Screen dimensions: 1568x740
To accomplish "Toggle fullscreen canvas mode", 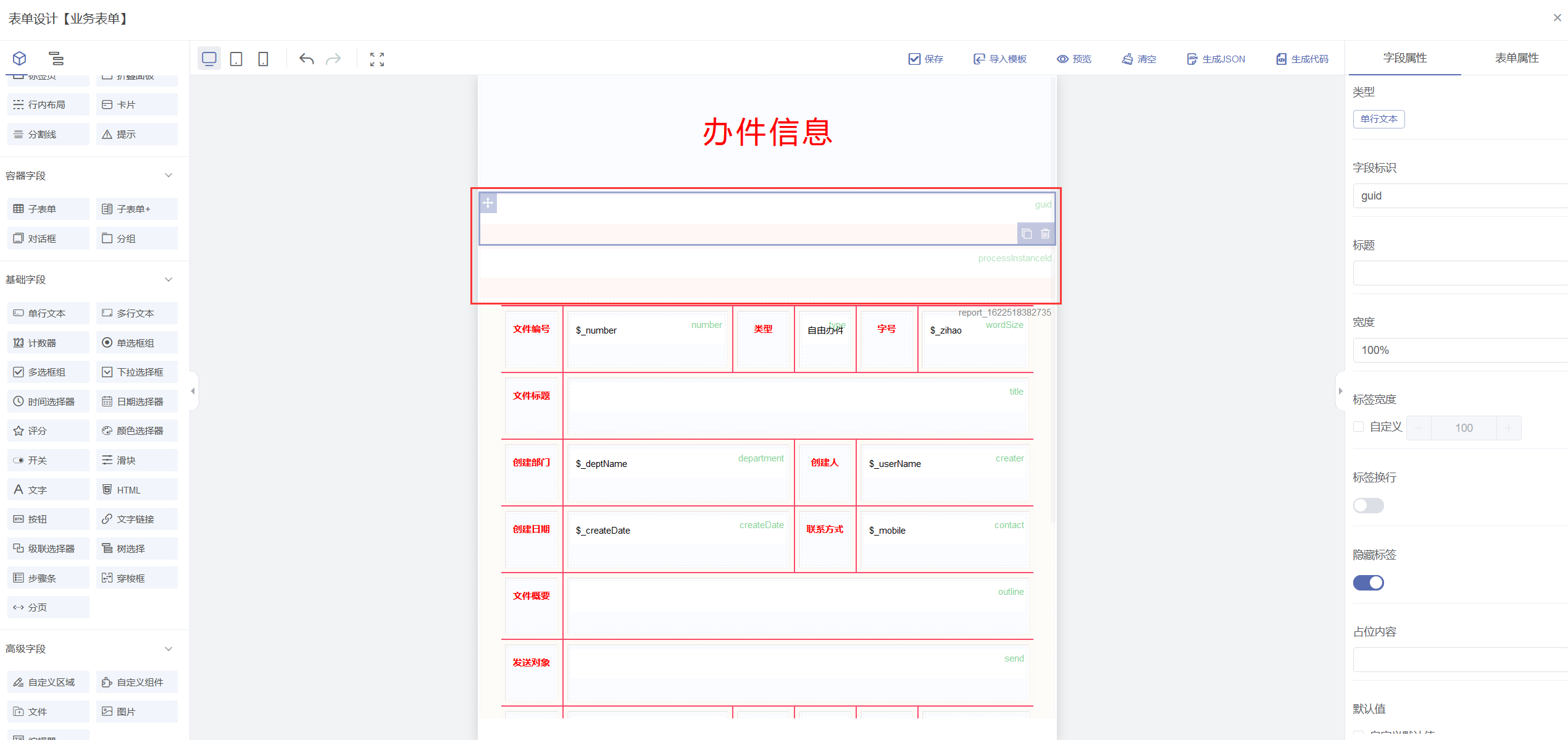I will click(x=377, y=59).
